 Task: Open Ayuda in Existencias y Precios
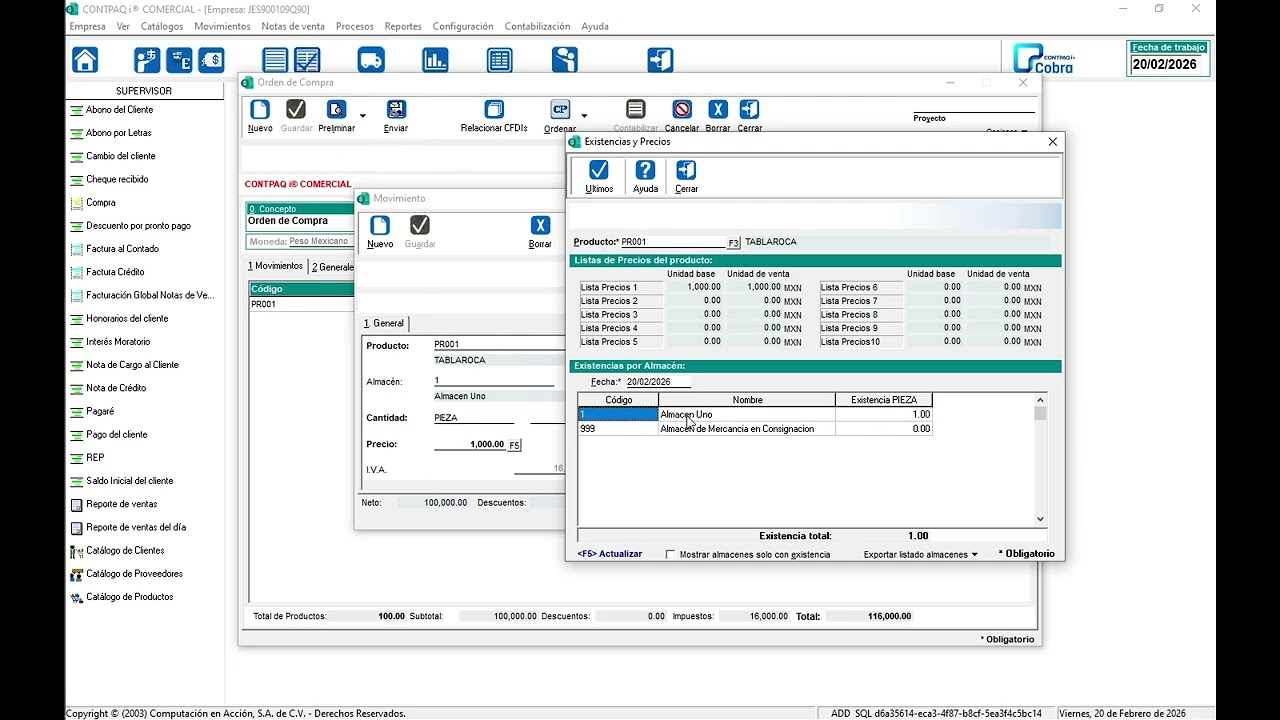646,177
